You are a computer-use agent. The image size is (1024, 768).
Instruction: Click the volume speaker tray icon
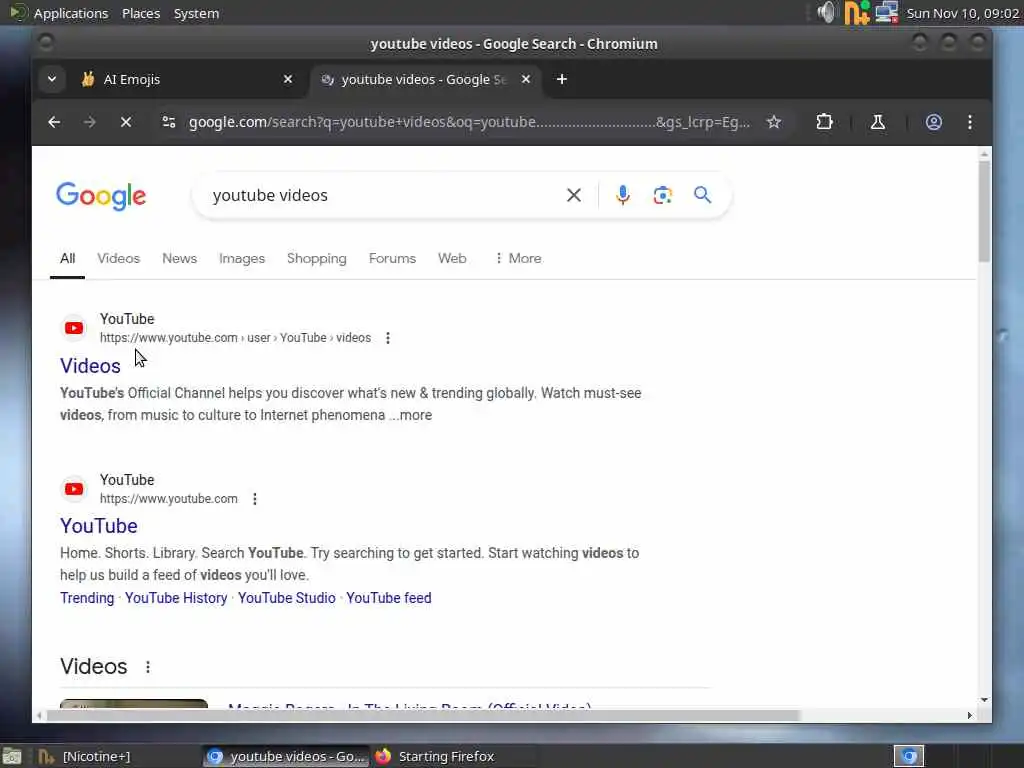click(x=826, y=12)
